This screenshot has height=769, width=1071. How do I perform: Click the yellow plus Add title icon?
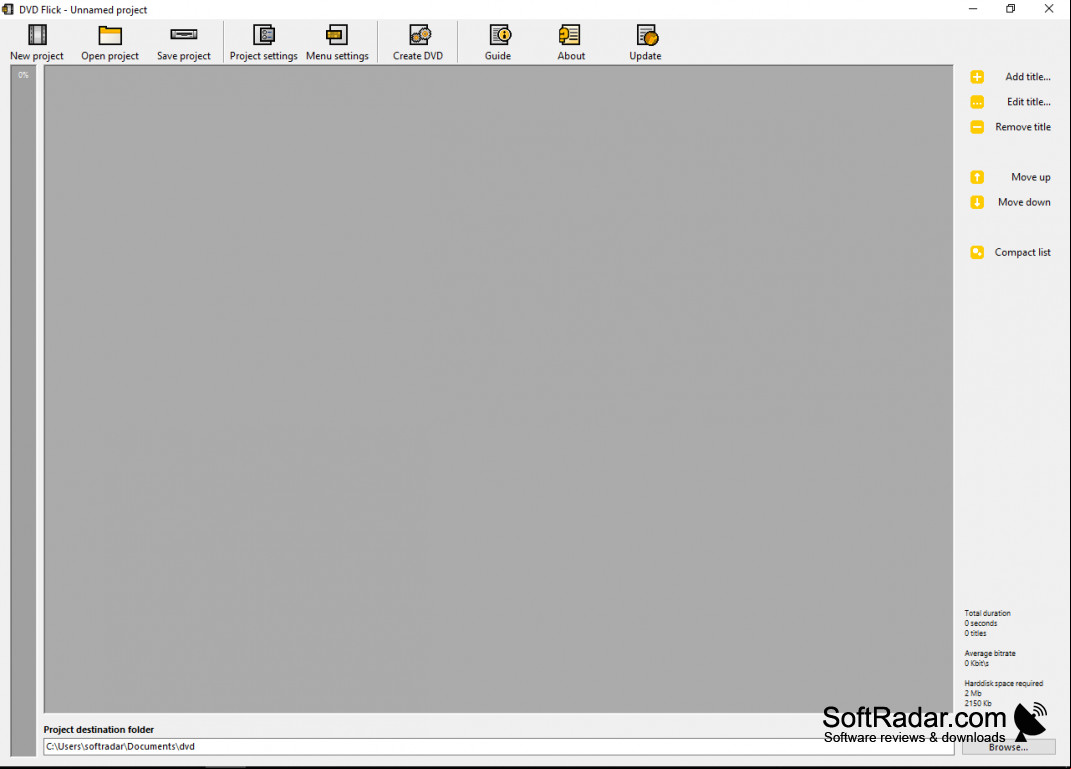pos(977,76)
